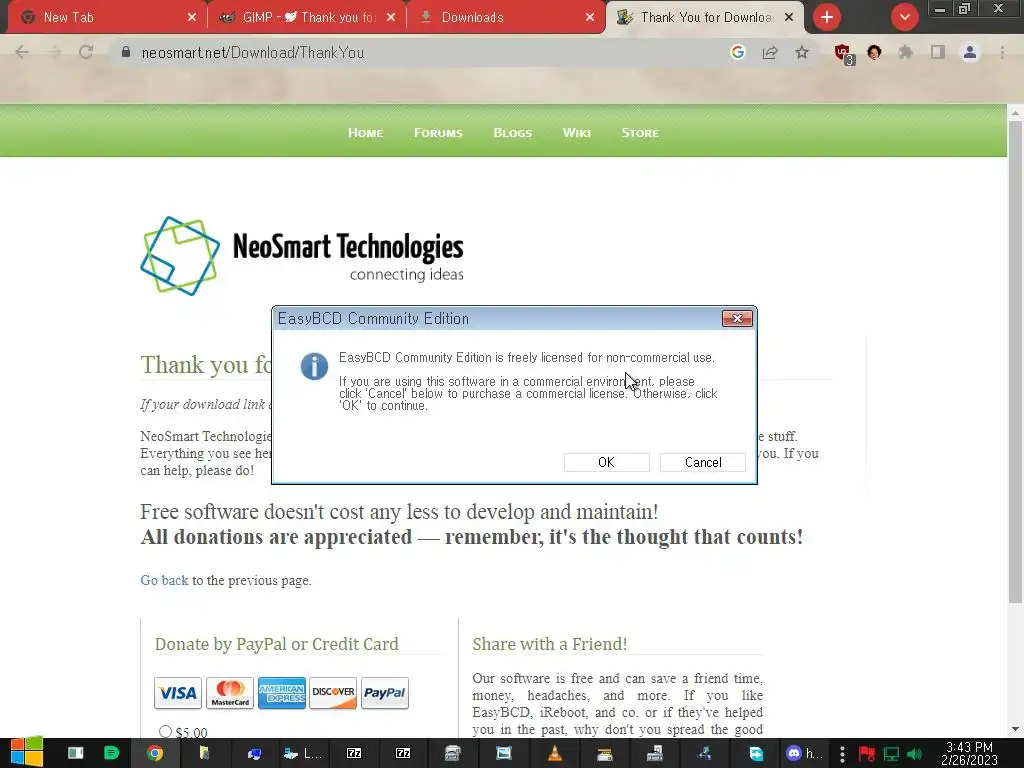Screen dimensions: 1024x768
Task: Click the scrollbar down arrow
Action: [x=1016, y=729]
